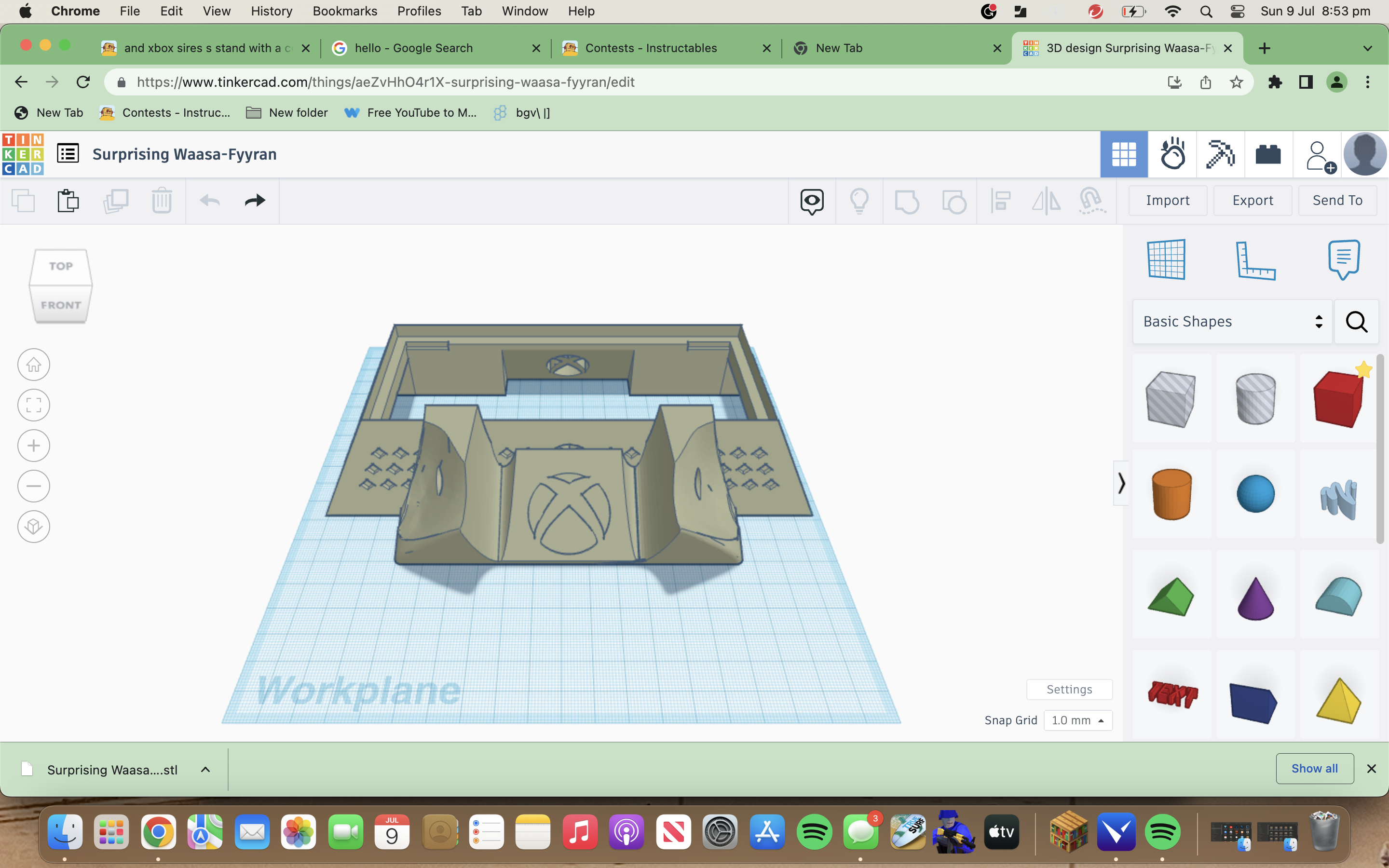Zoom in with the plus button
Image resolution: width=1389 pixels, height=868 pixels.
tap(34, 446)
